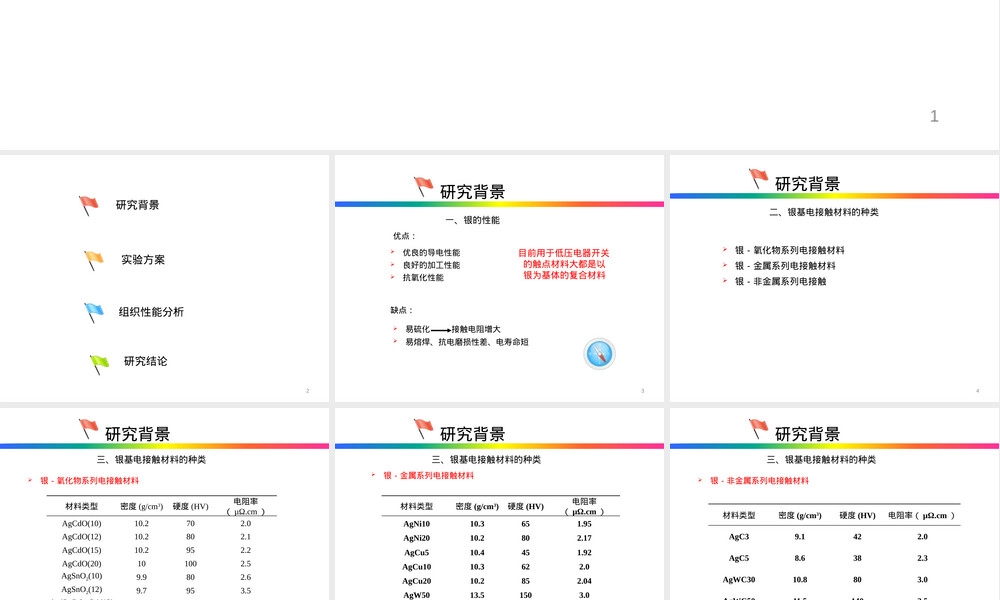Click the AgSnO₂(12) table cell

(x=82, y=590)
